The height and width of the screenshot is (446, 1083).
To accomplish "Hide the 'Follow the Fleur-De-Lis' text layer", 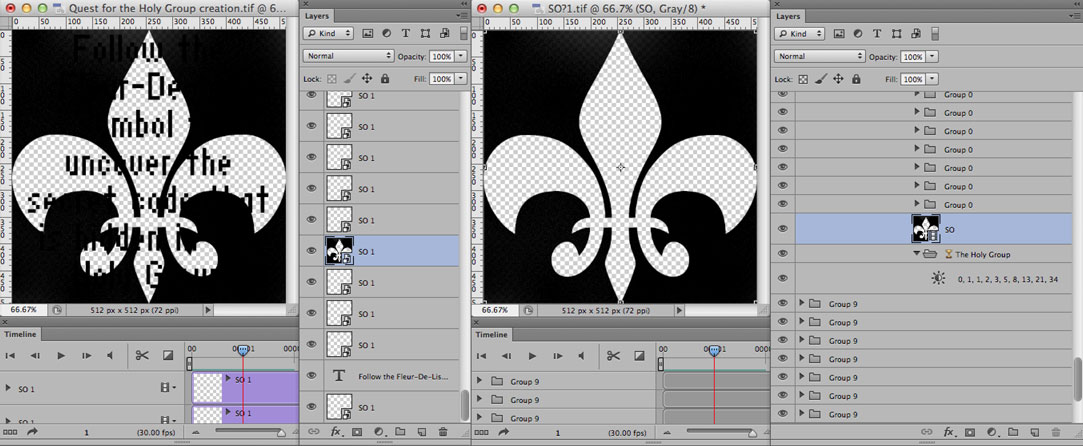I will coord(311,376).
